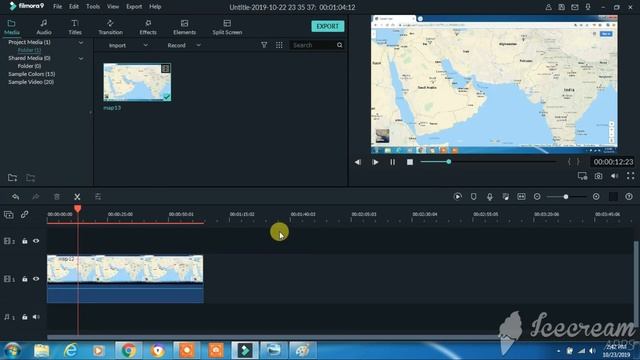Screen dimensions: 640x360
Task: Collapse the Shared Media section
Action: tap(81, 58)
